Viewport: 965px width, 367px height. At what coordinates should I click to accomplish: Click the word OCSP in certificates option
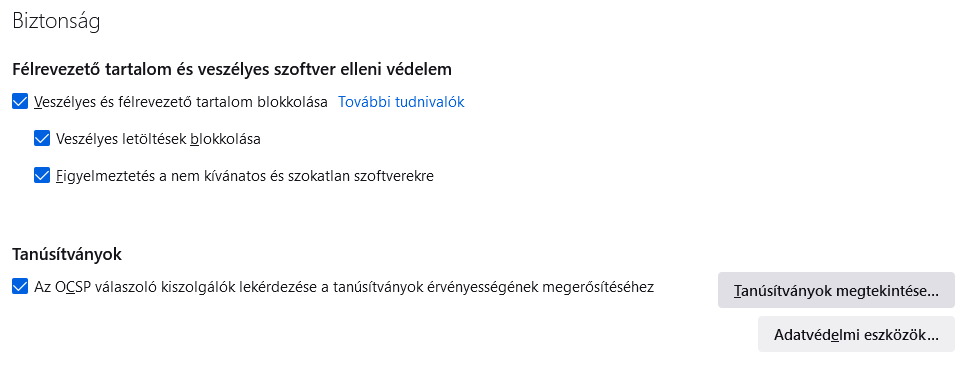tap(75, 286)
